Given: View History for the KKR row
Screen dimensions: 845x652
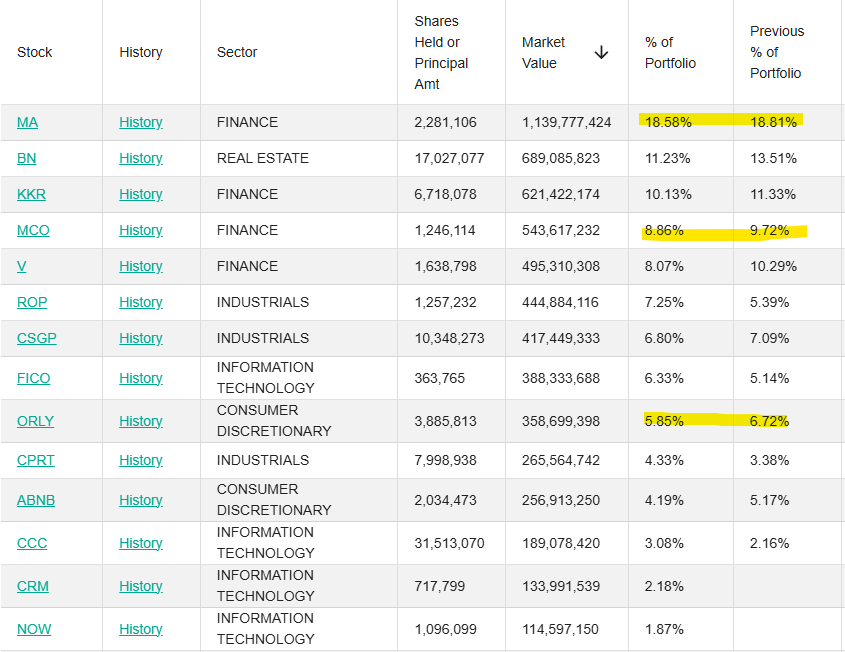Looking at the screenshot, I should click(x=141, y=195).
